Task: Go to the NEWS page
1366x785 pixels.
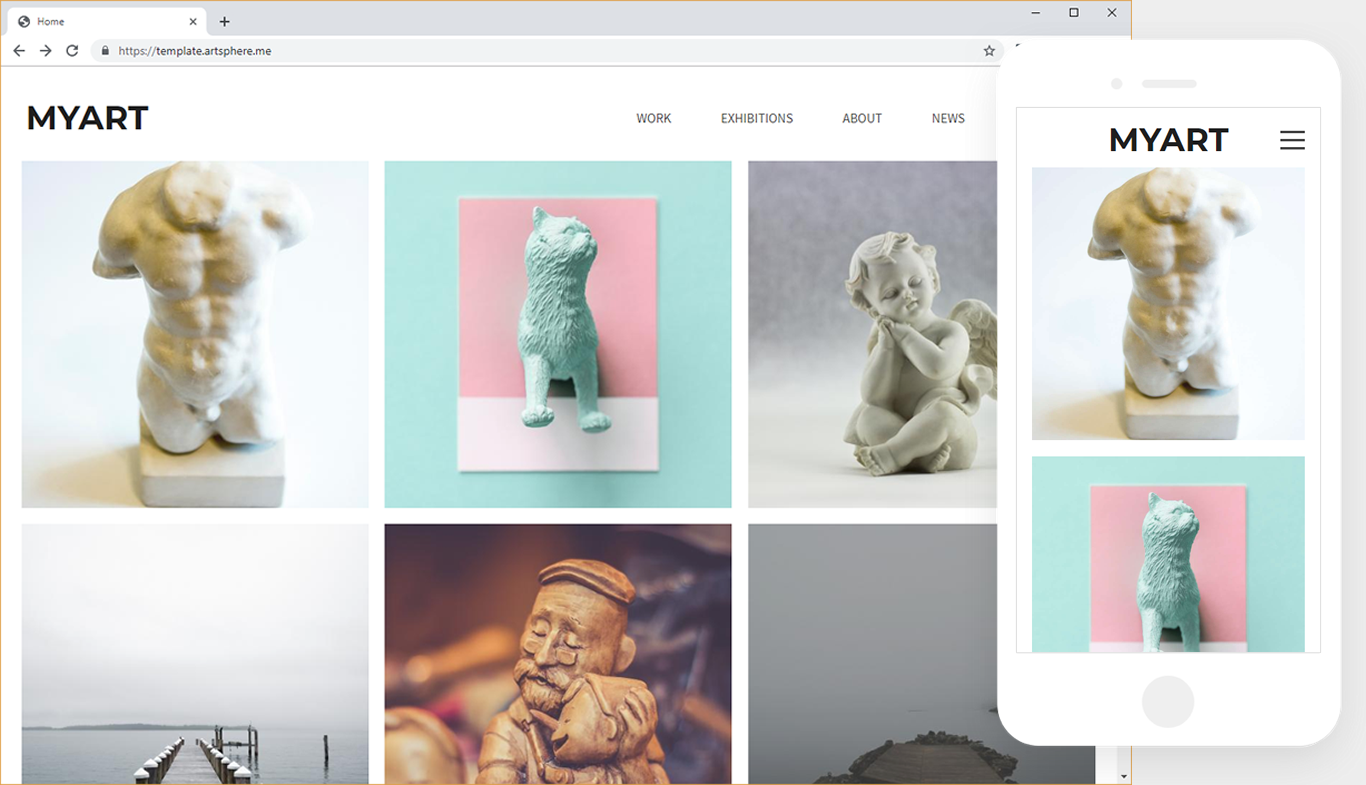Action: (x=947, y=118)
